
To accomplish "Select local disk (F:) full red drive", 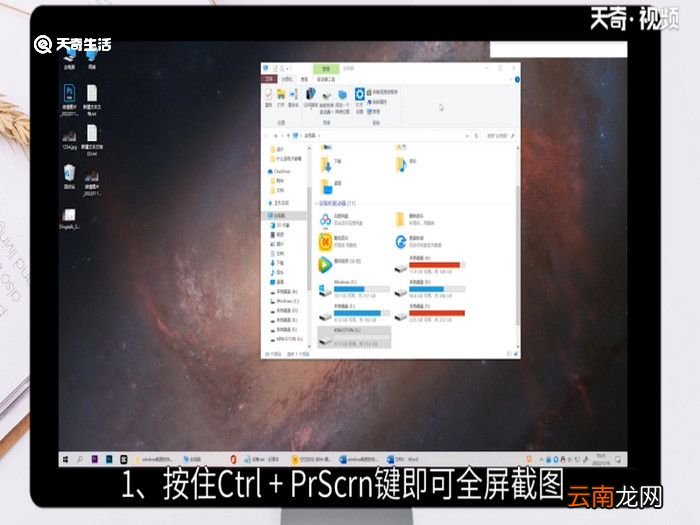I will tap(430, 313).
